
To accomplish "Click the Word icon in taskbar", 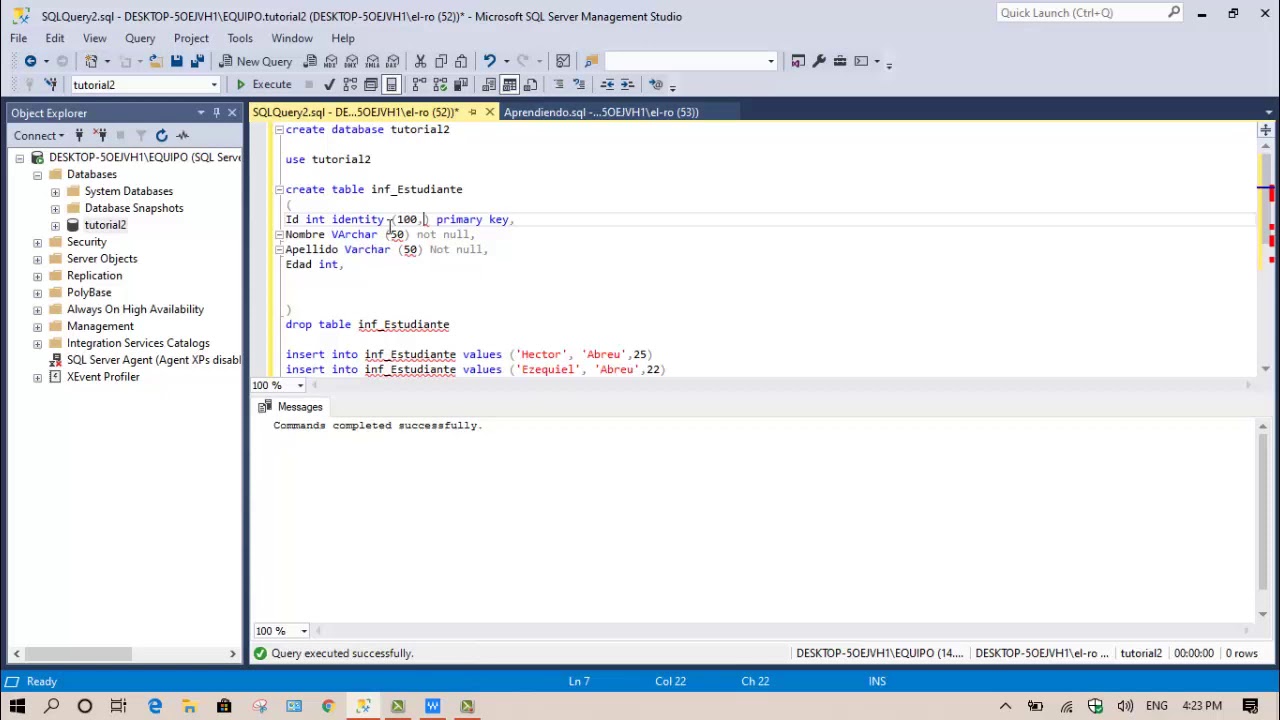I will tap(432, 706).
